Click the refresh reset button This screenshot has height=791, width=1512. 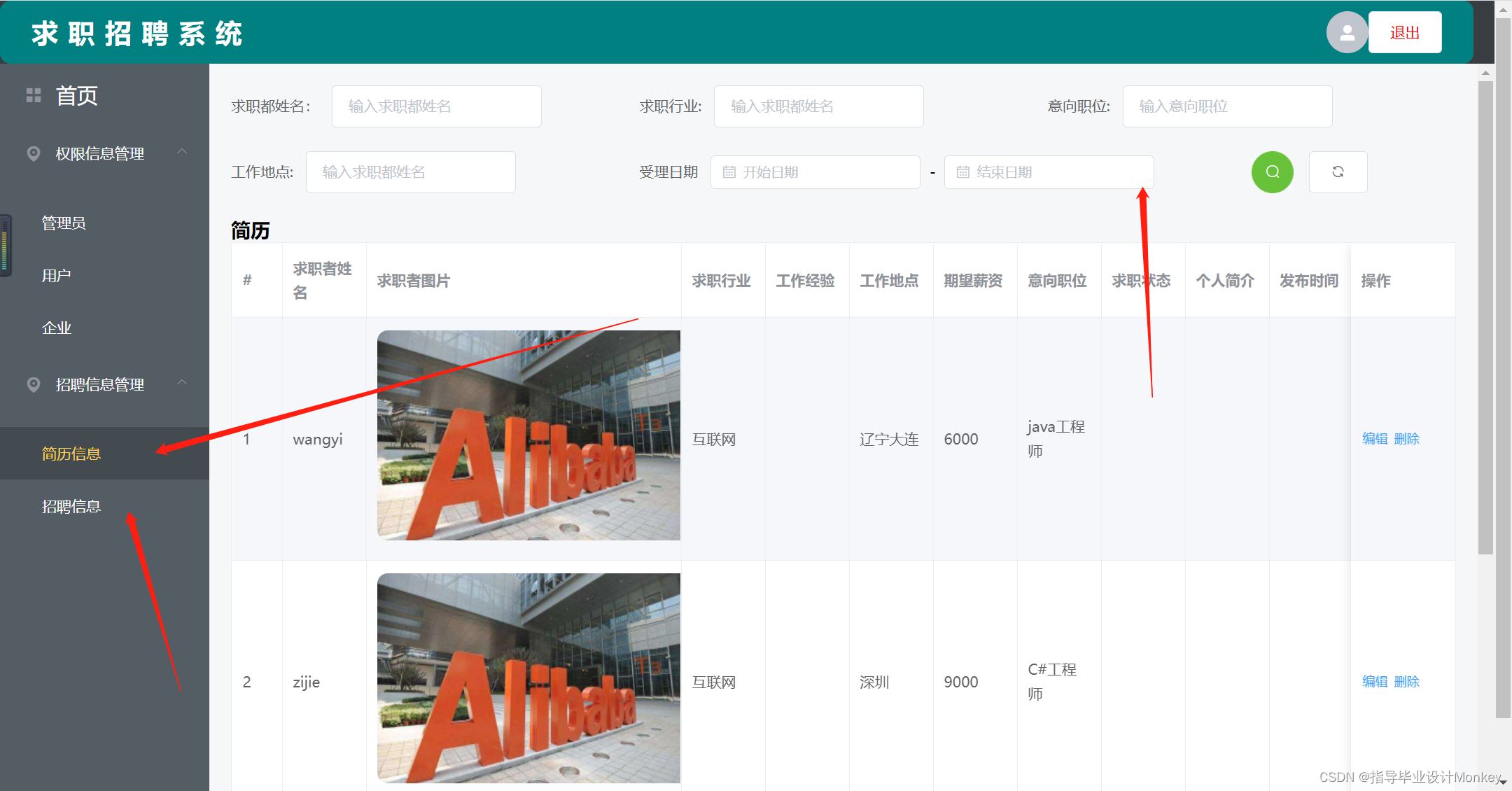pyautogui.click(x=1338, y=172)
